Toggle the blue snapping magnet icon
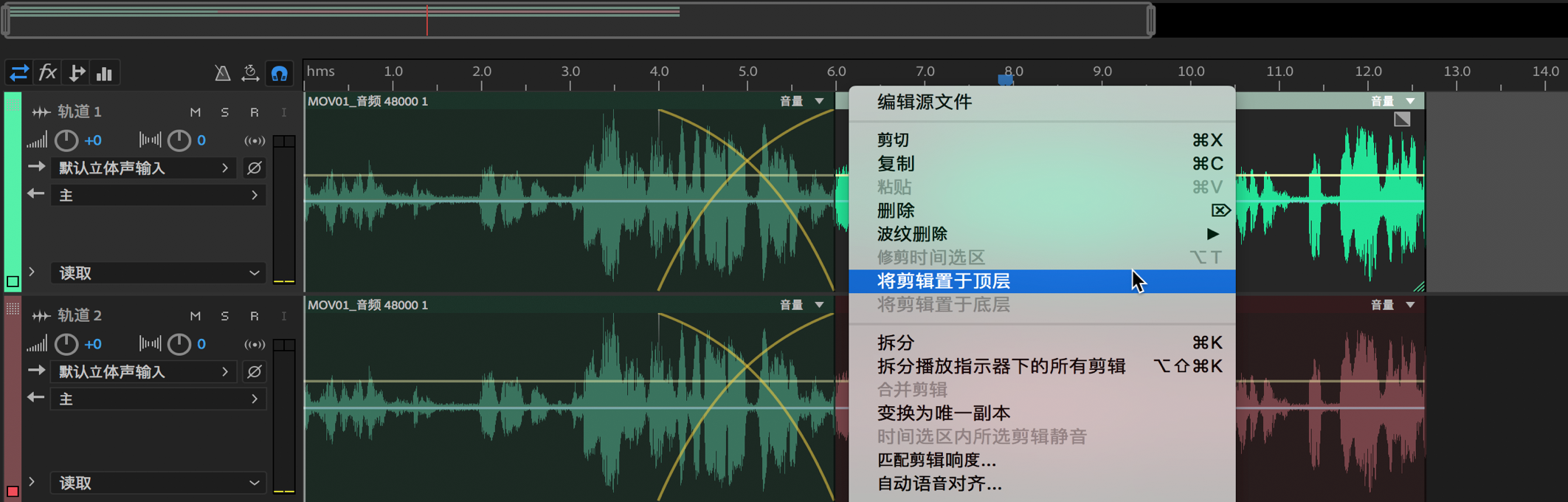1568x502 pixels. pos(280,73)
